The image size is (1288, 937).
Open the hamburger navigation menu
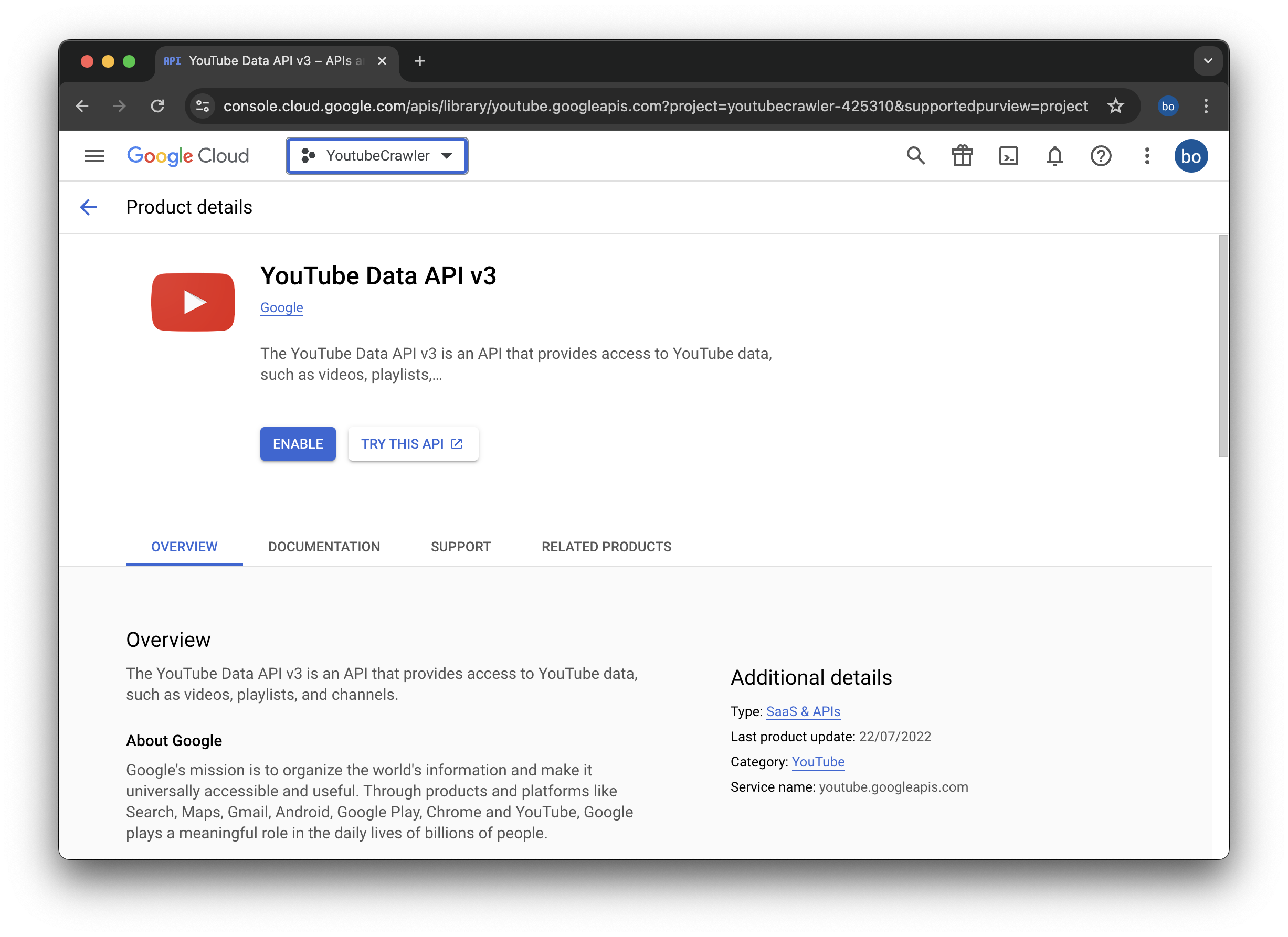(x=94, y=156)
